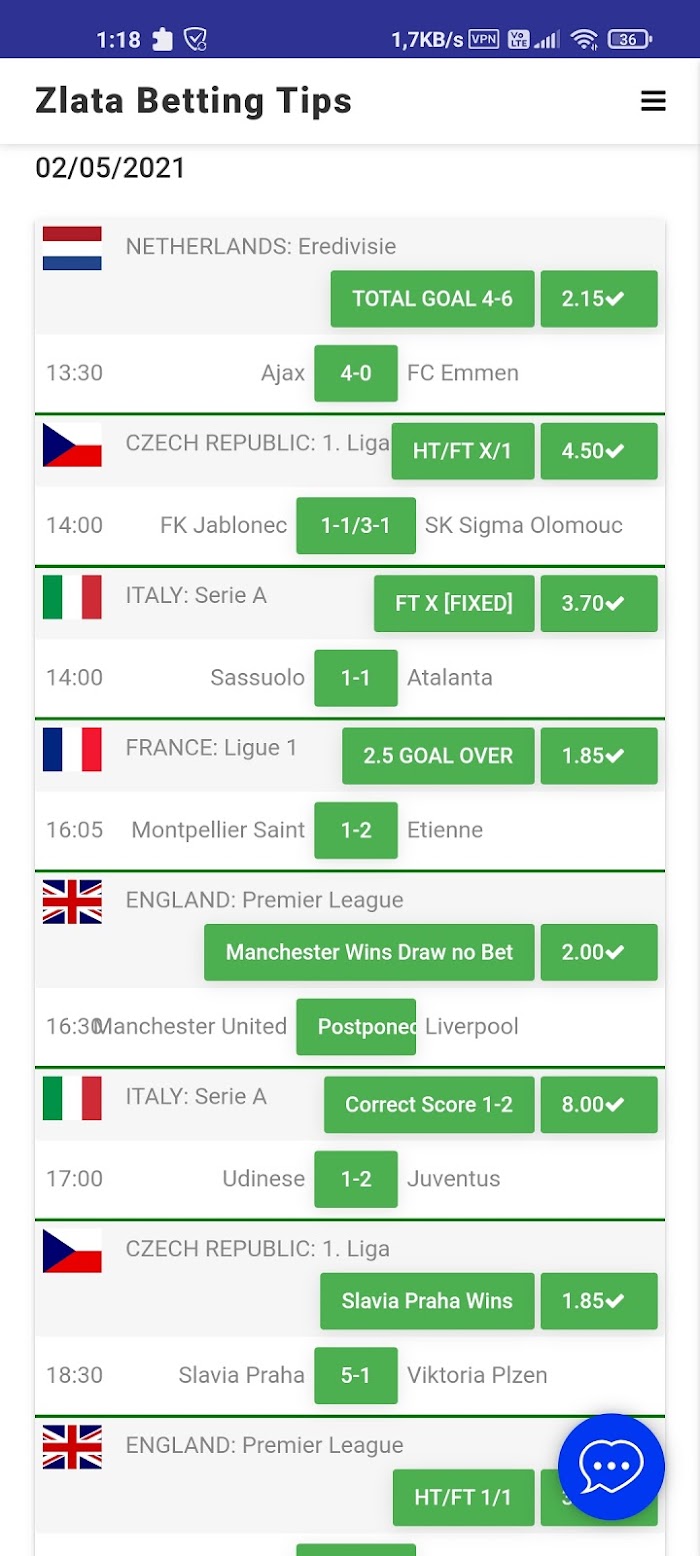Tap the Postponed status box
700x1556 pixels.
355,1026
